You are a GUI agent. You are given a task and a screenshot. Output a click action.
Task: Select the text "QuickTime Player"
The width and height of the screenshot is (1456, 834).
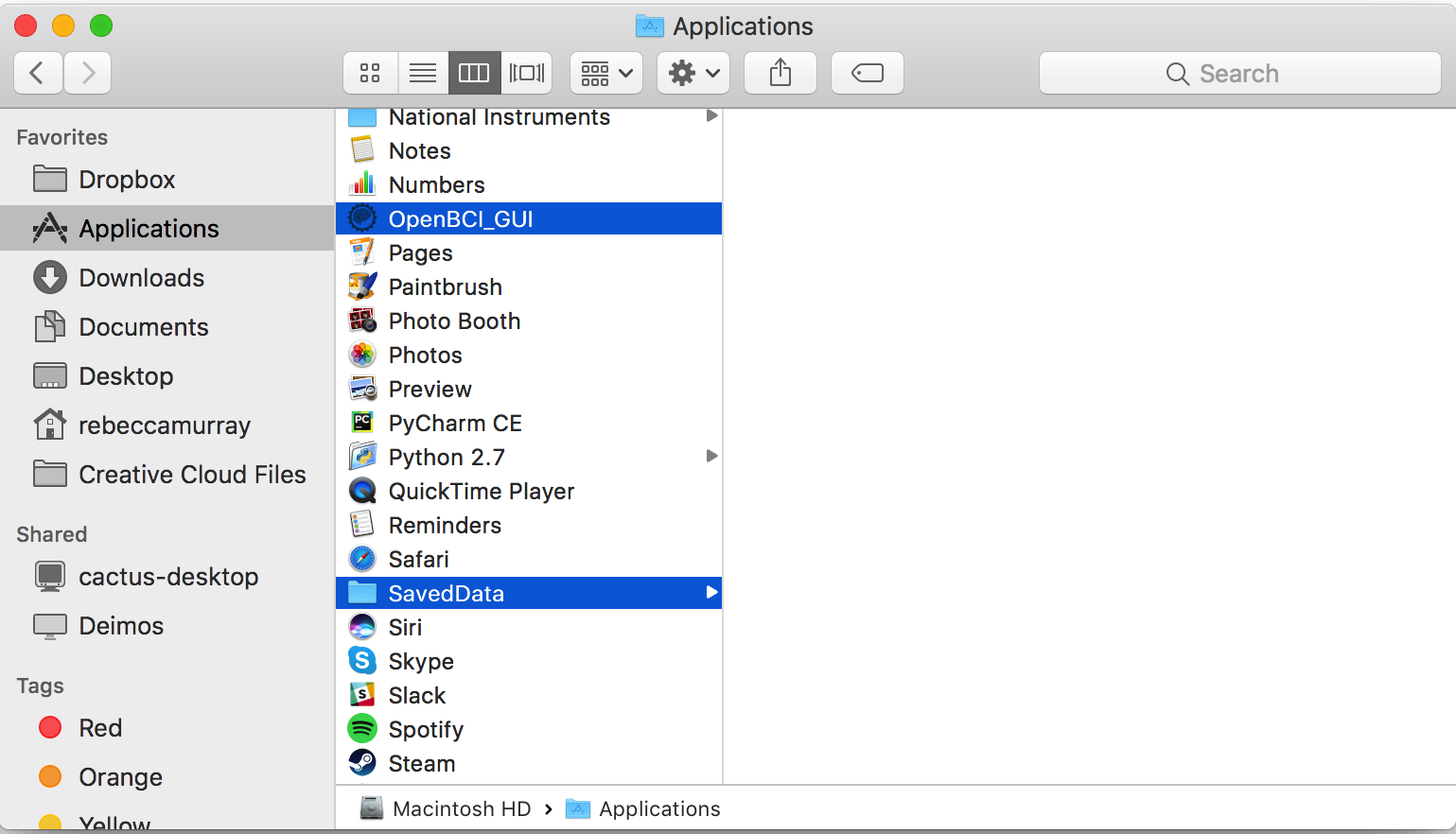click(482, 492)
